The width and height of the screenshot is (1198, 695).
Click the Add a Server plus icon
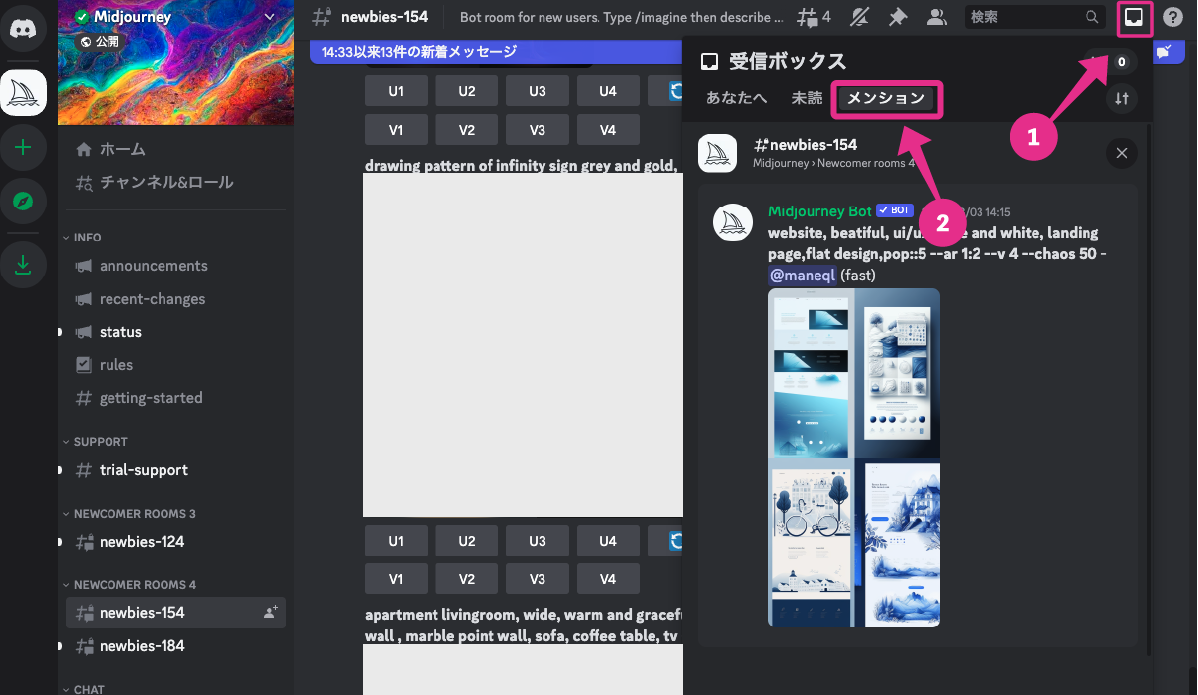click(x=23, y=147)
